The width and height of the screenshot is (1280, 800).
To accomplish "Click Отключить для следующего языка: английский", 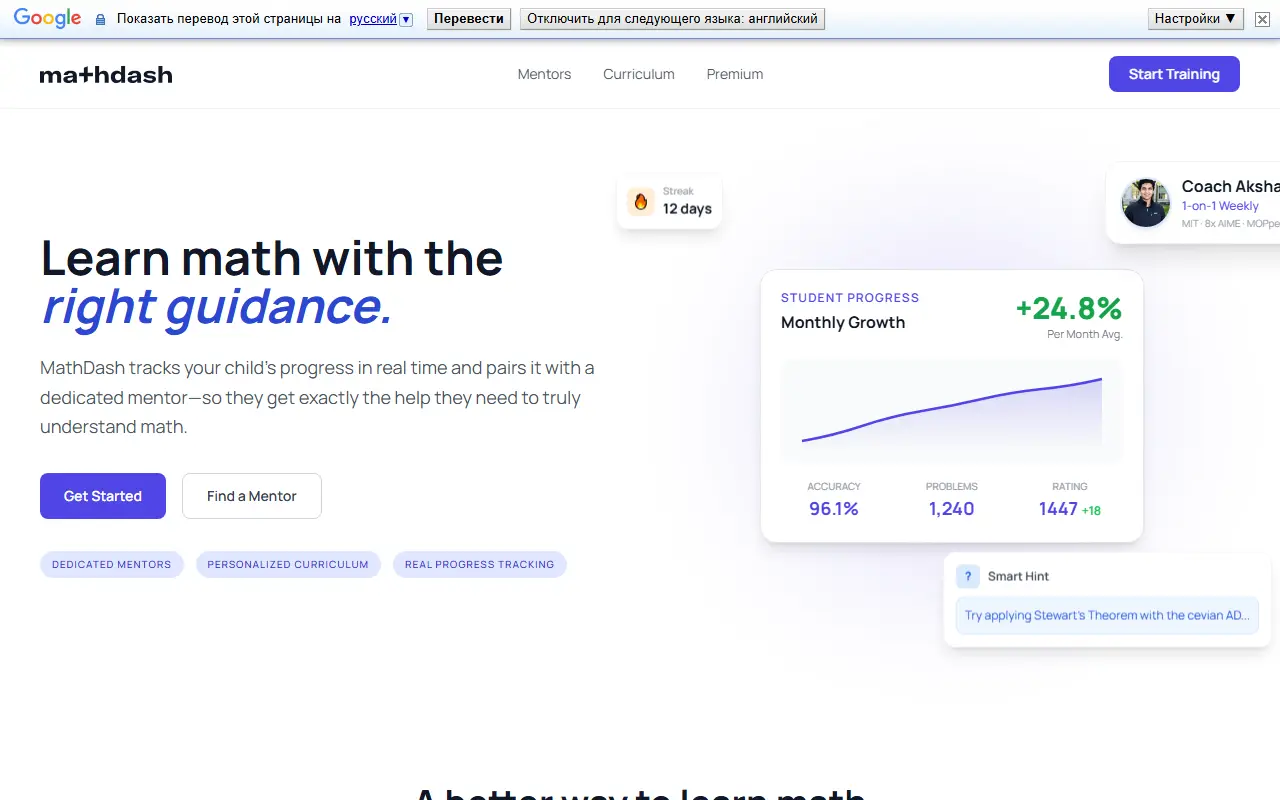I will [x=672, y=18].
